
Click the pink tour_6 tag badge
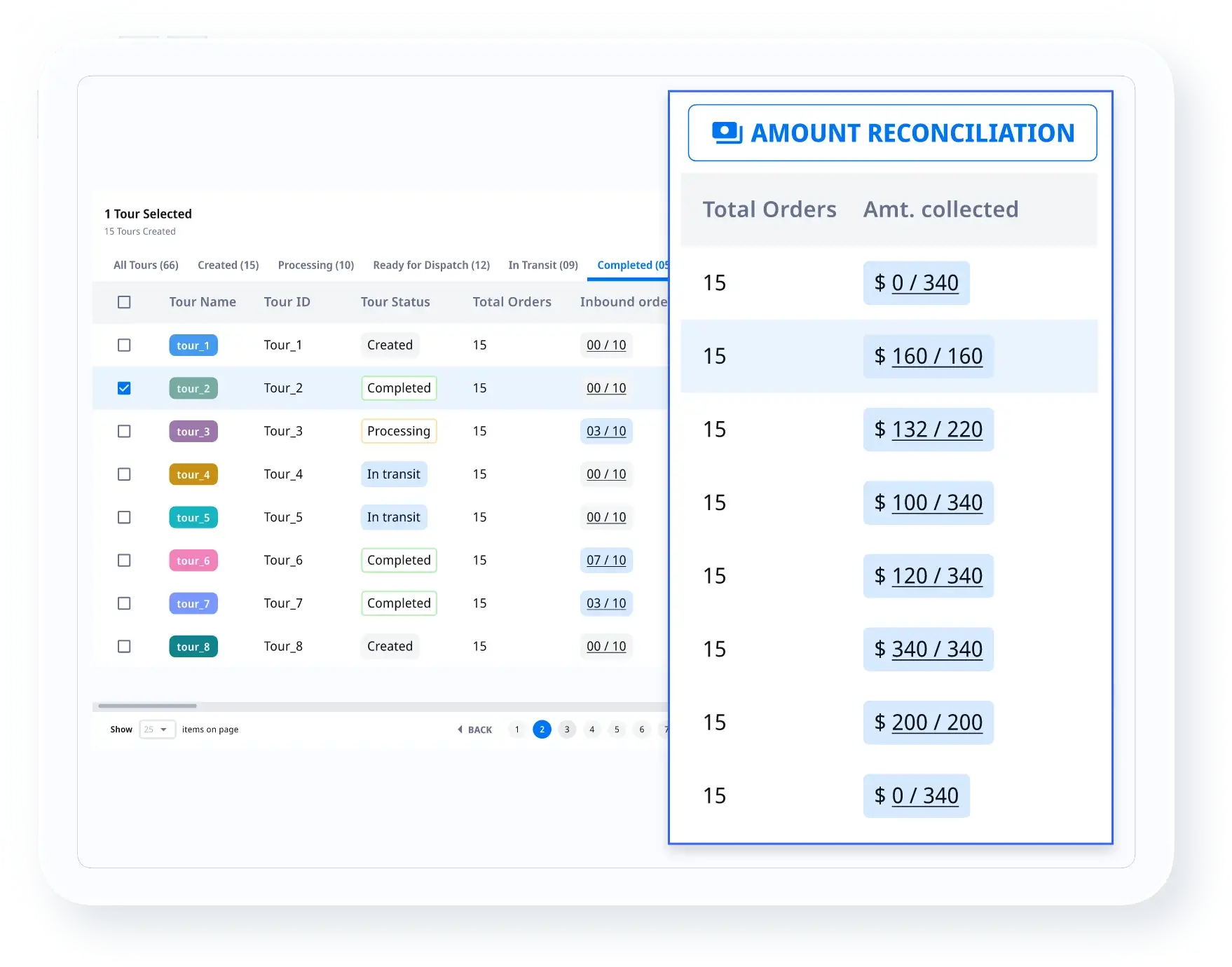pyautogui.click(x=193, y=561)
